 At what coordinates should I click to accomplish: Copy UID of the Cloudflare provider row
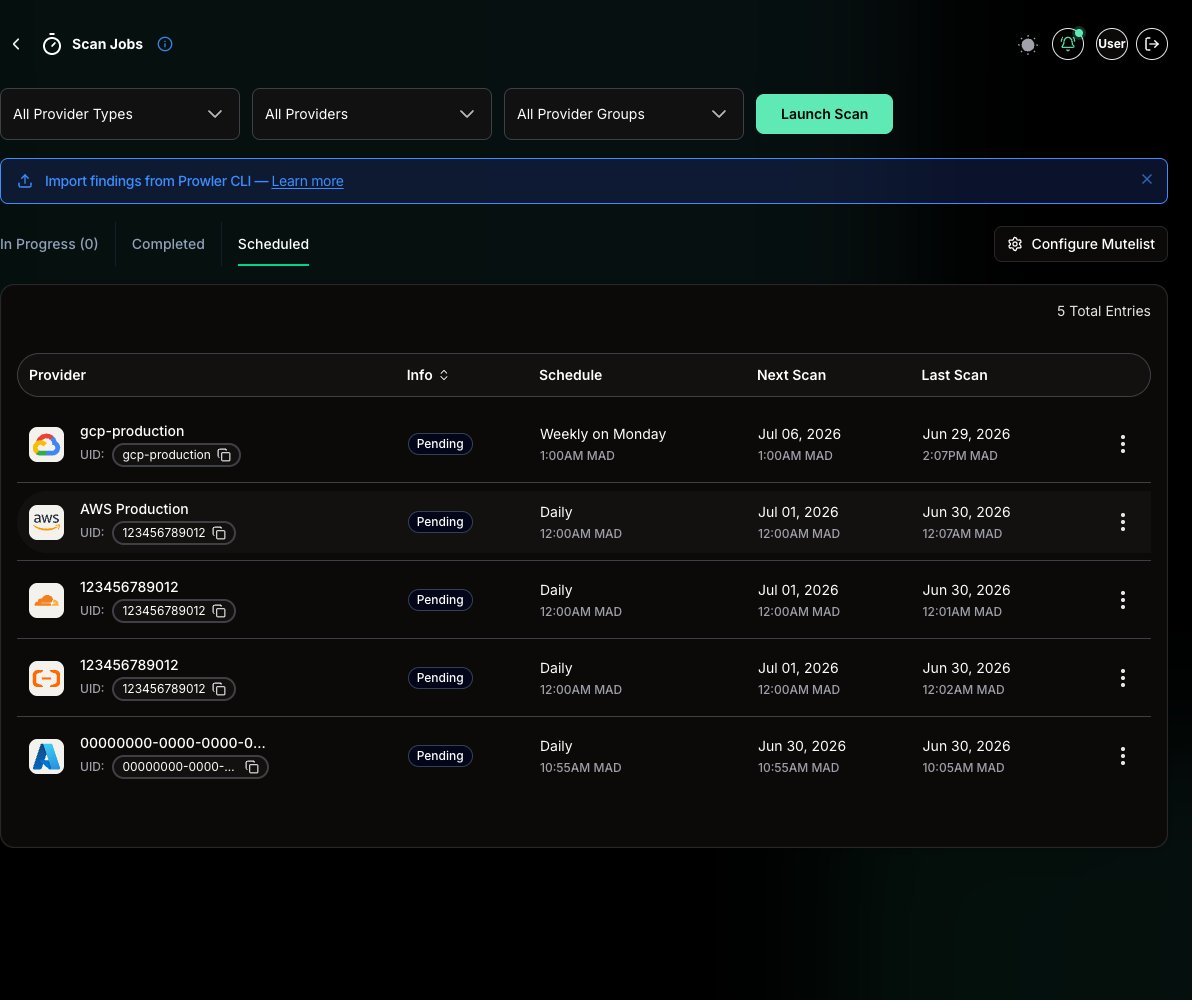219,611
